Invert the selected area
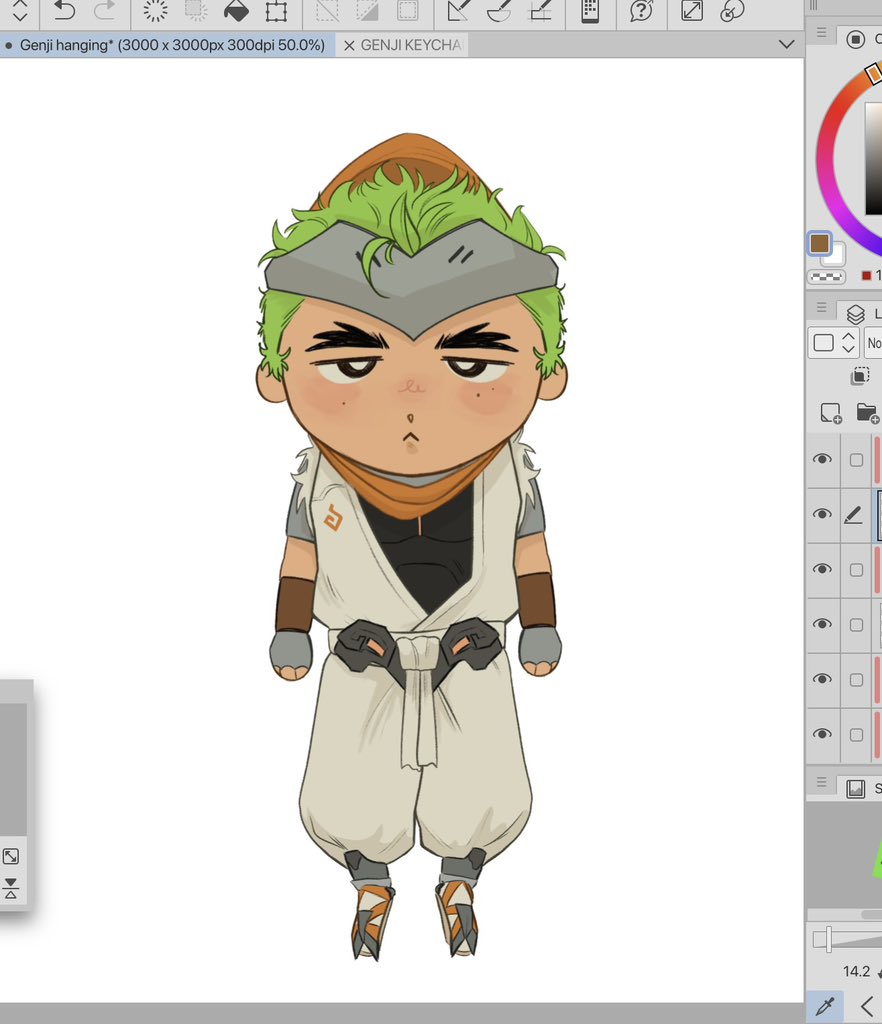 pyautogui.click(x=367, y=11)
